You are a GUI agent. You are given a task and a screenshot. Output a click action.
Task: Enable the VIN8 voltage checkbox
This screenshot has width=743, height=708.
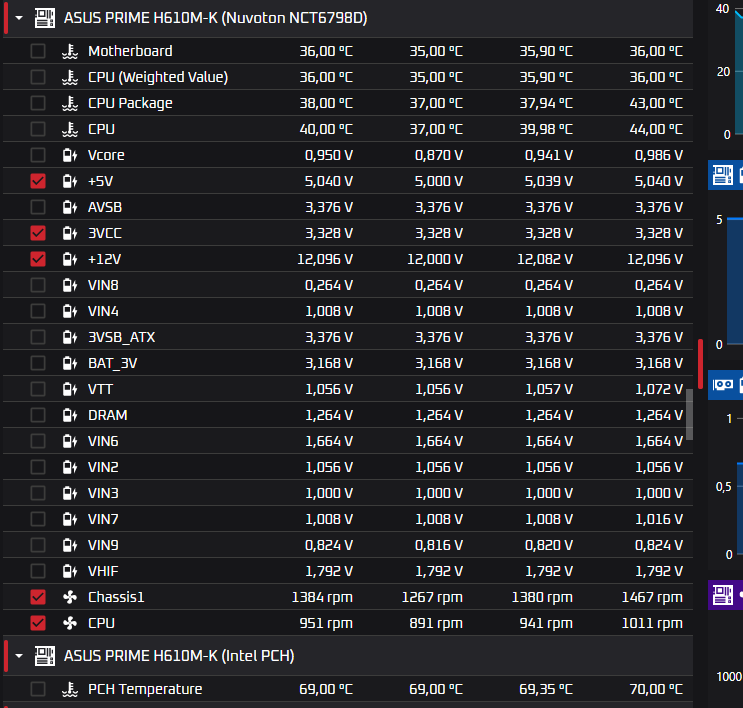38,285
